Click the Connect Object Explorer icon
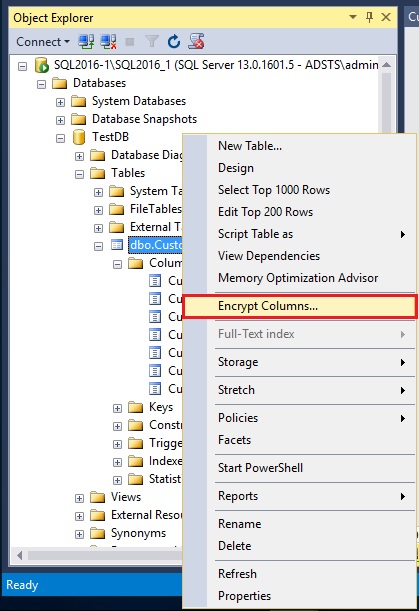 pos(86,41)
